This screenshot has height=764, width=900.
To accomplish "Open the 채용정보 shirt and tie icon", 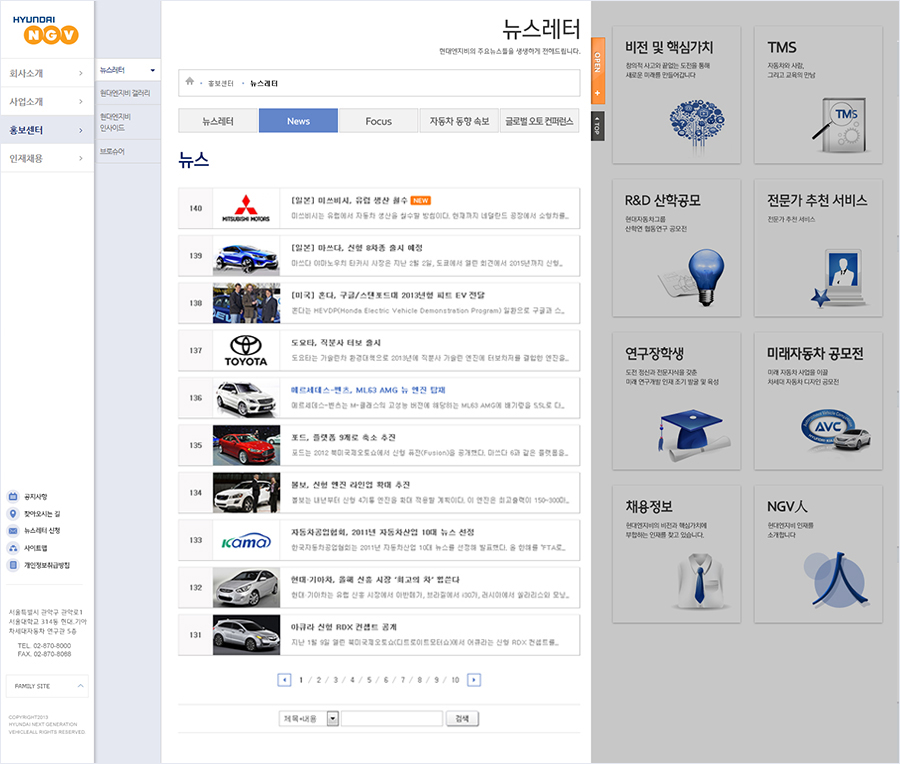I will click(x=700, y=581).
